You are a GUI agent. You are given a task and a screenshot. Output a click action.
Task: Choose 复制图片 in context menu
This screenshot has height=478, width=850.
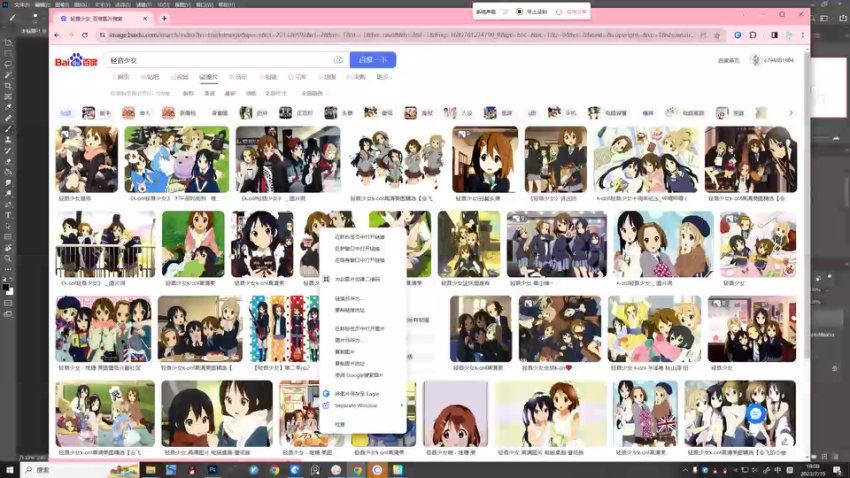[363, 352]
